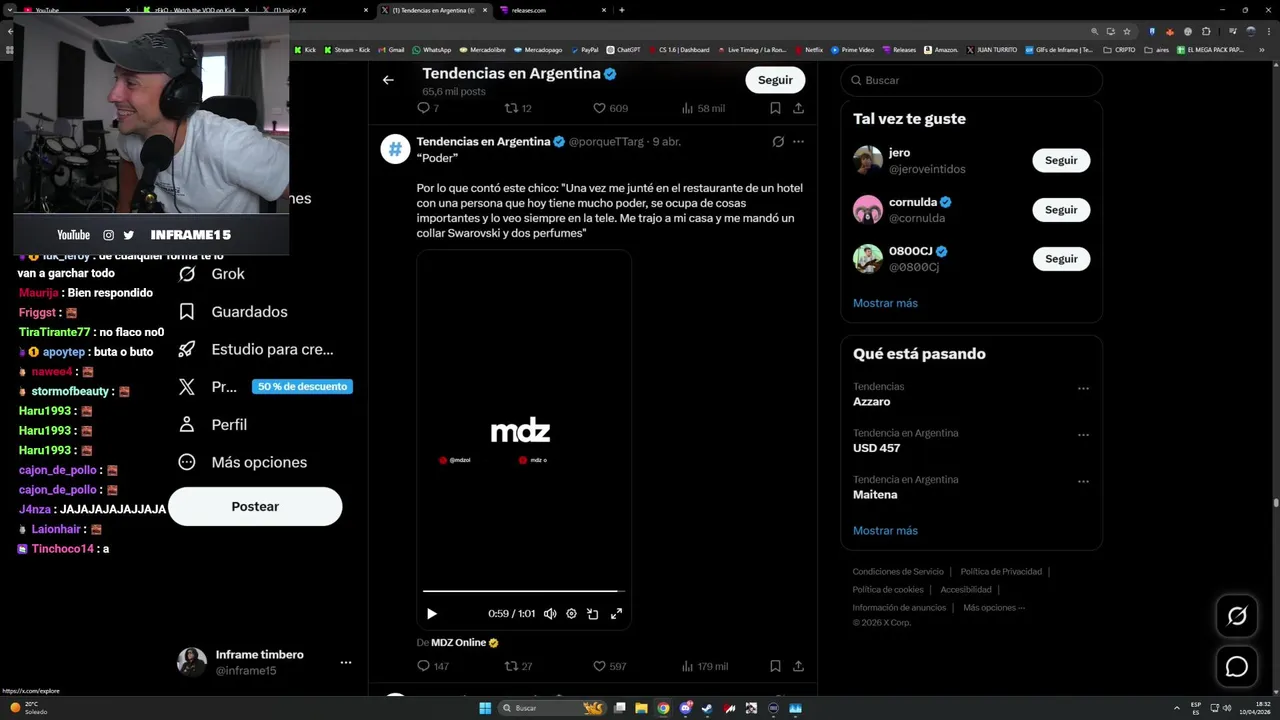Open WhatsApp bookmark in bookmarks bar
This screenshot has width=1280, height=720.
coord(431,49)
